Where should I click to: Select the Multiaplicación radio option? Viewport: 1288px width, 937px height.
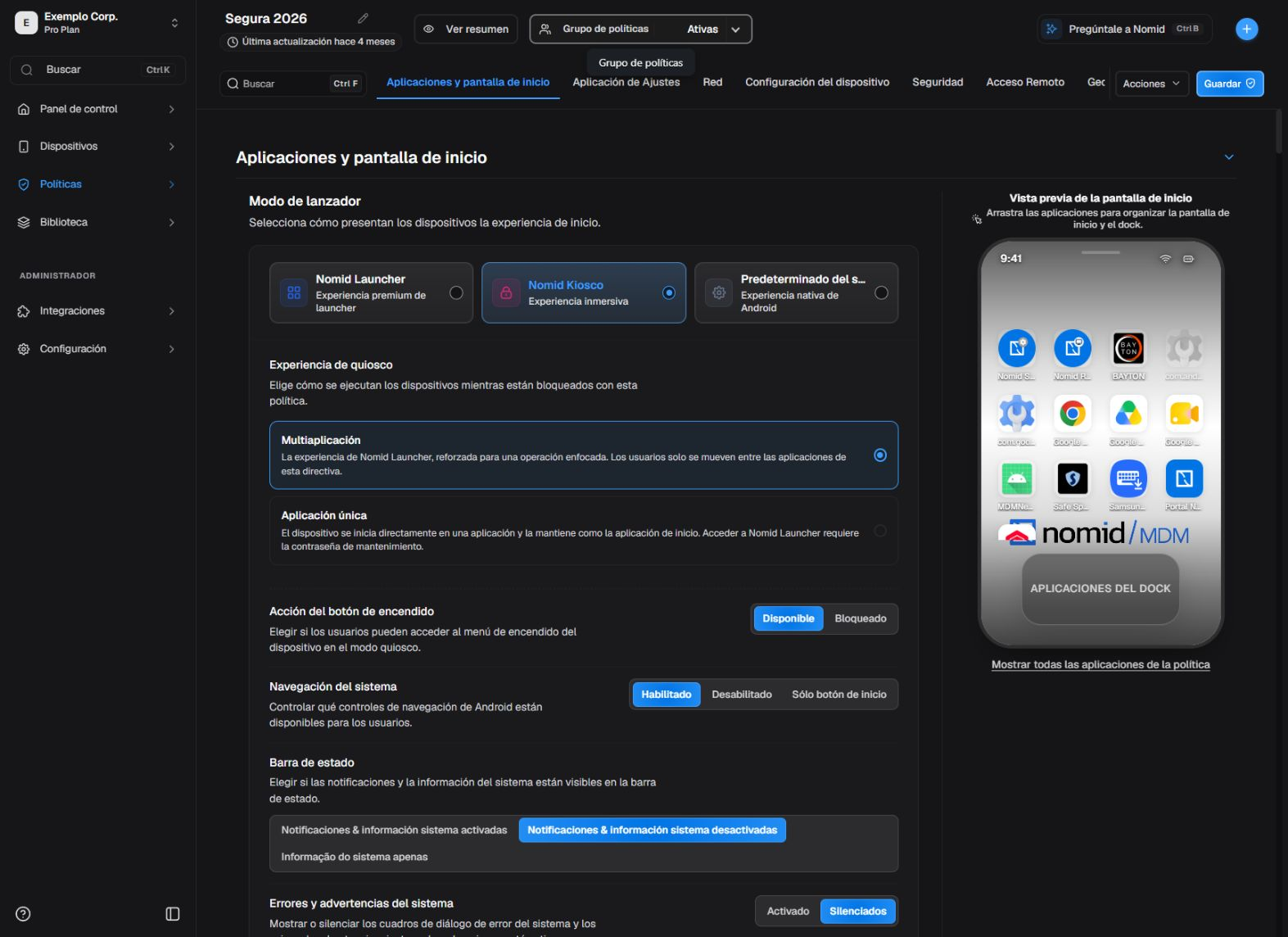click(x=880, y=455)
